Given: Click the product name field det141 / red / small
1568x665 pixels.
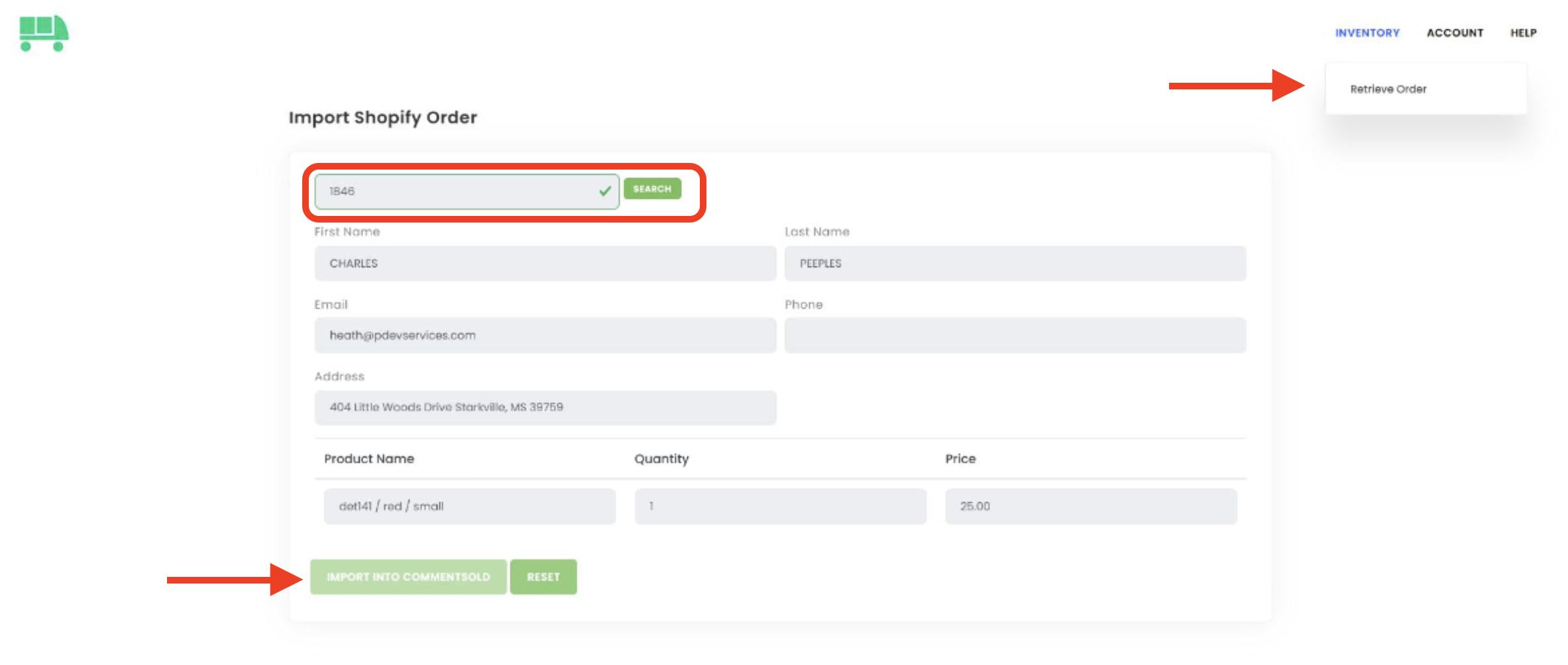Looking at the screenshot, I should point(469,507).
